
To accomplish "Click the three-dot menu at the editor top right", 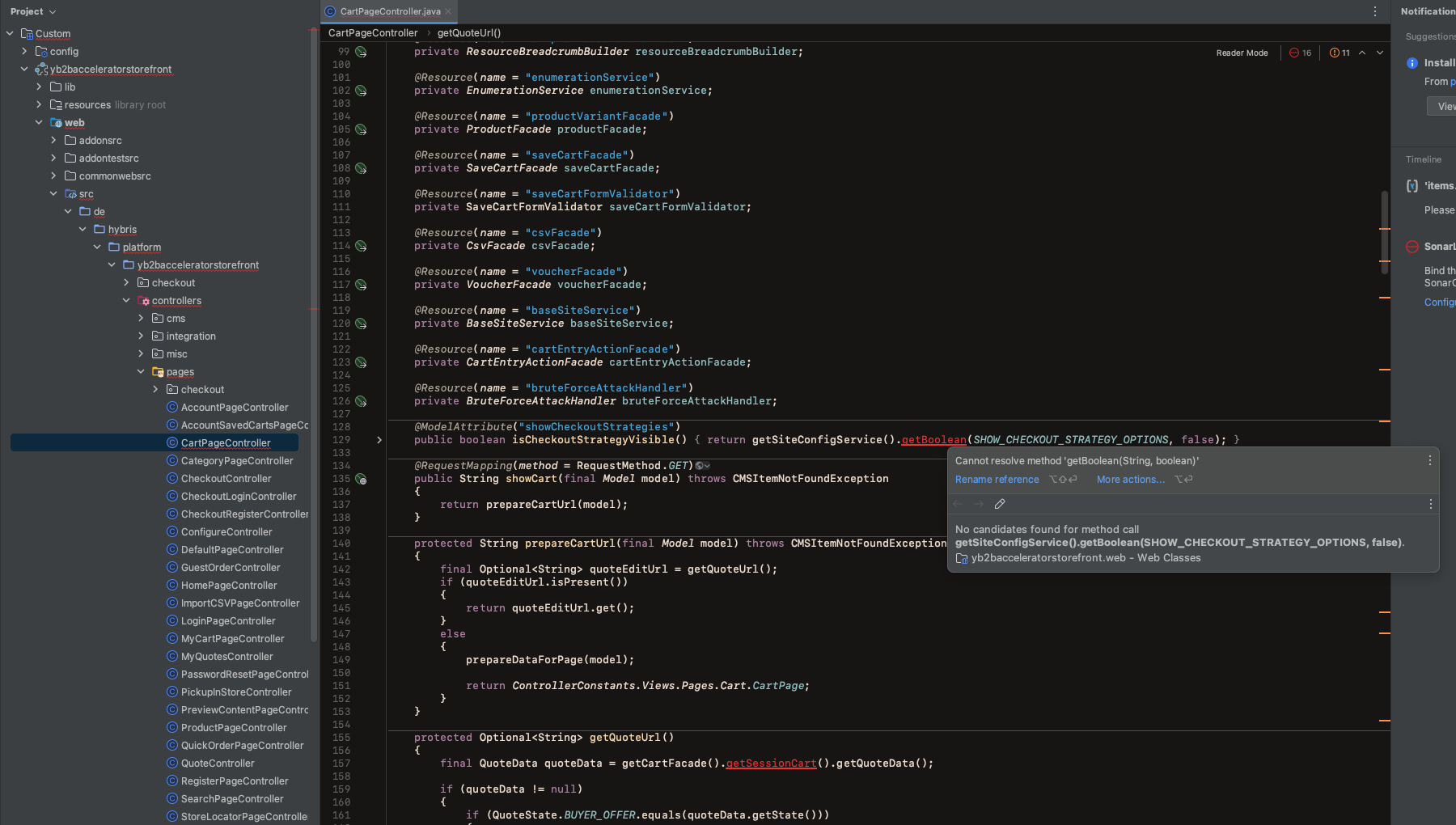I will [1373, 11].
